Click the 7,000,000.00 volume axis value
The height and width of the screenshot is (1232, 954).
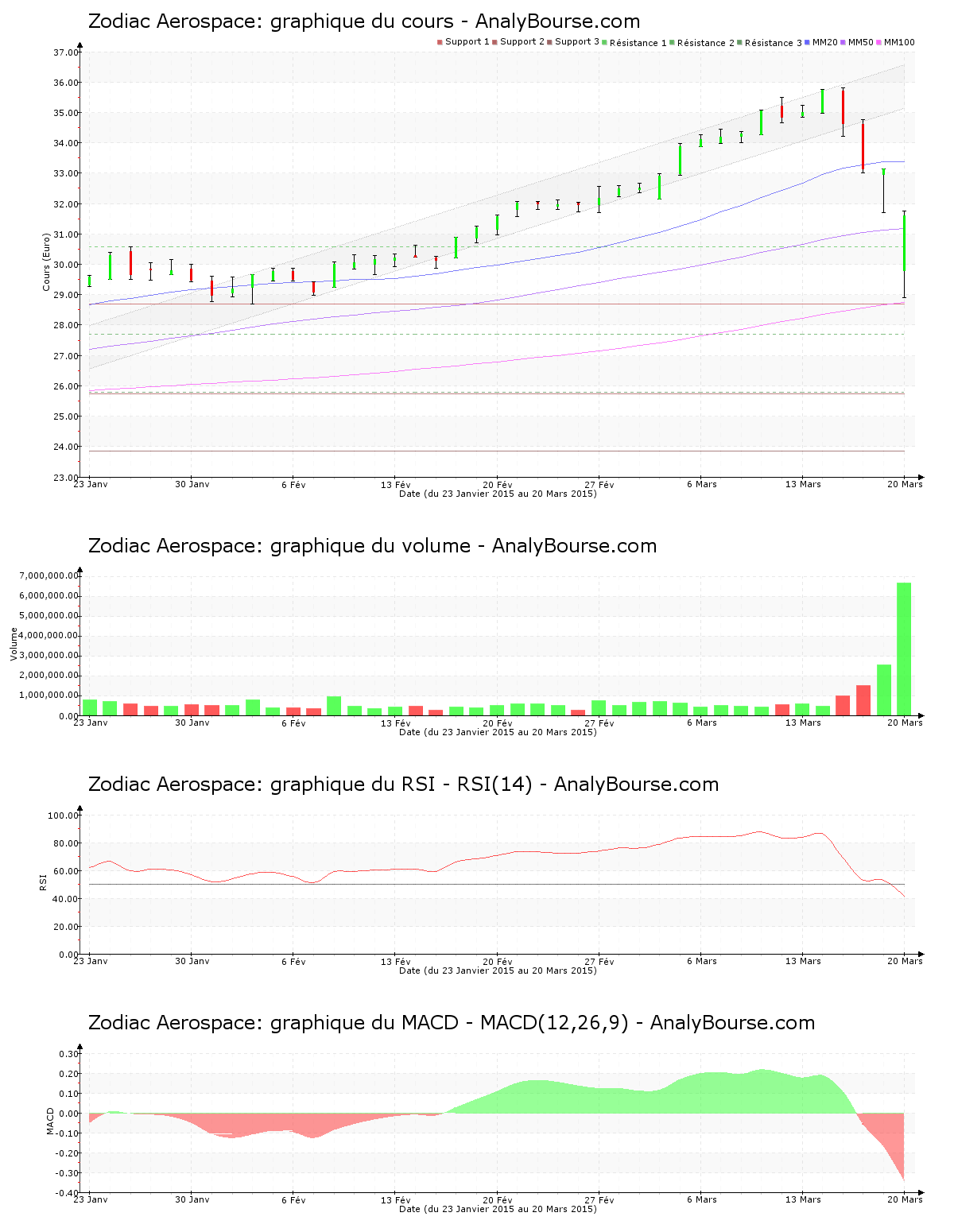click(x=49, y=575)
